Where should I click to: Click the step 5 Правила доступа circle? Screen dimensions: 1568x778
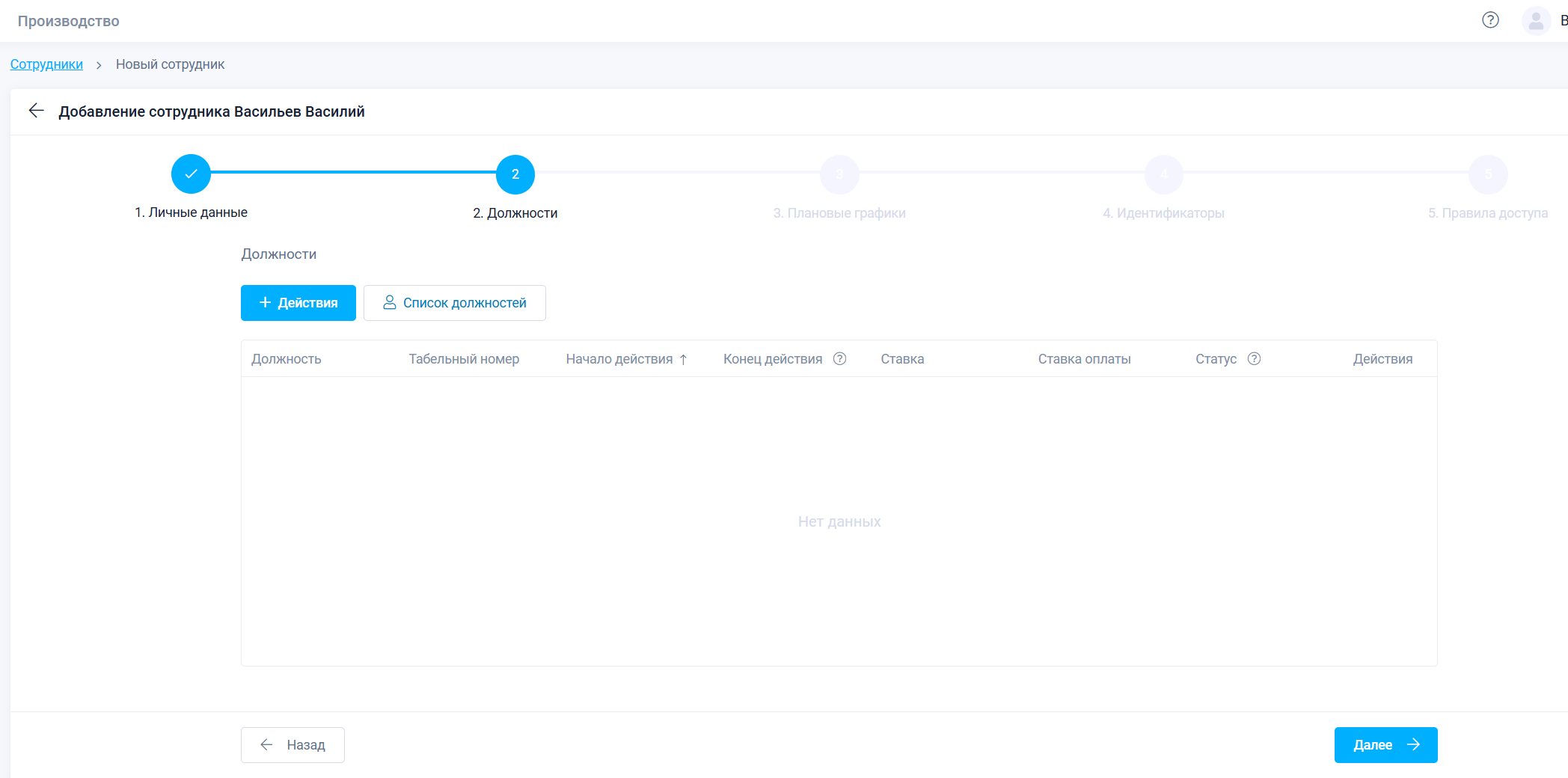[1487, 174]
